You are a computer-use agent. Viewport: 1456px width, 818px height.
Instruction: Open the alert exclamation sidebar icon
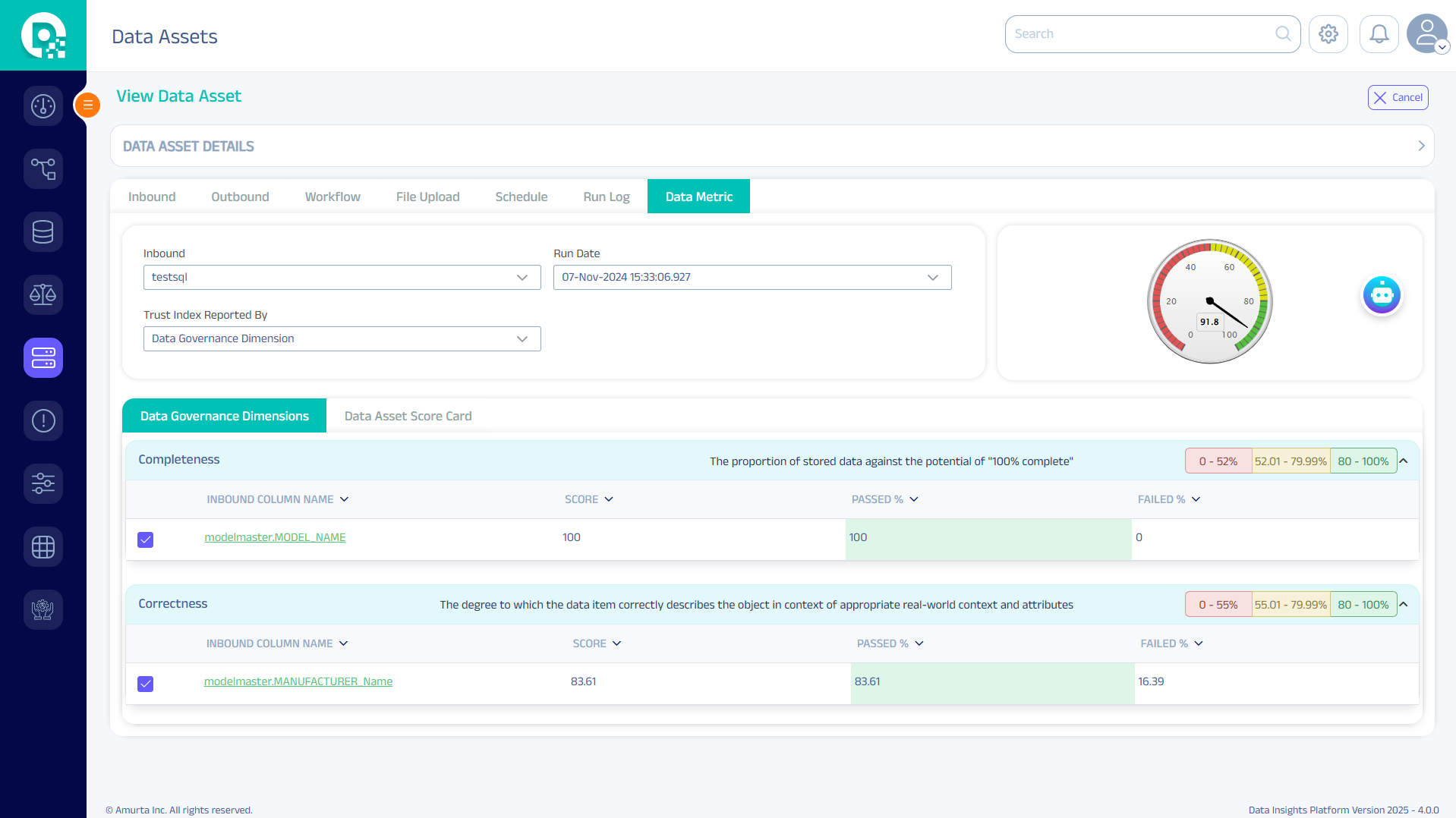point(43,420)
